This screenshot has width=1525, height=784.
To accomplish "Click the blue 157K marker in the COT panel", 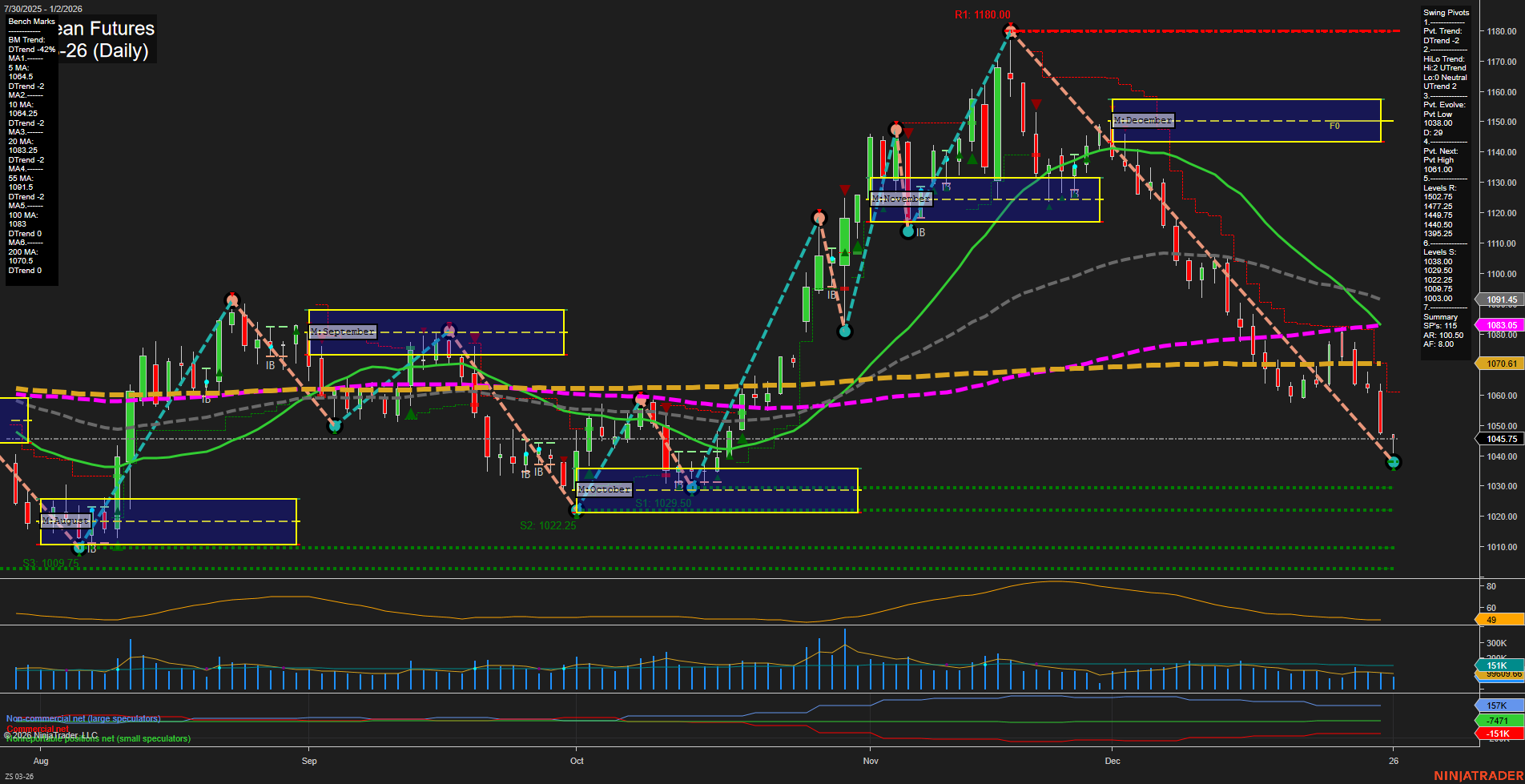I will [x=1497, y=706].
